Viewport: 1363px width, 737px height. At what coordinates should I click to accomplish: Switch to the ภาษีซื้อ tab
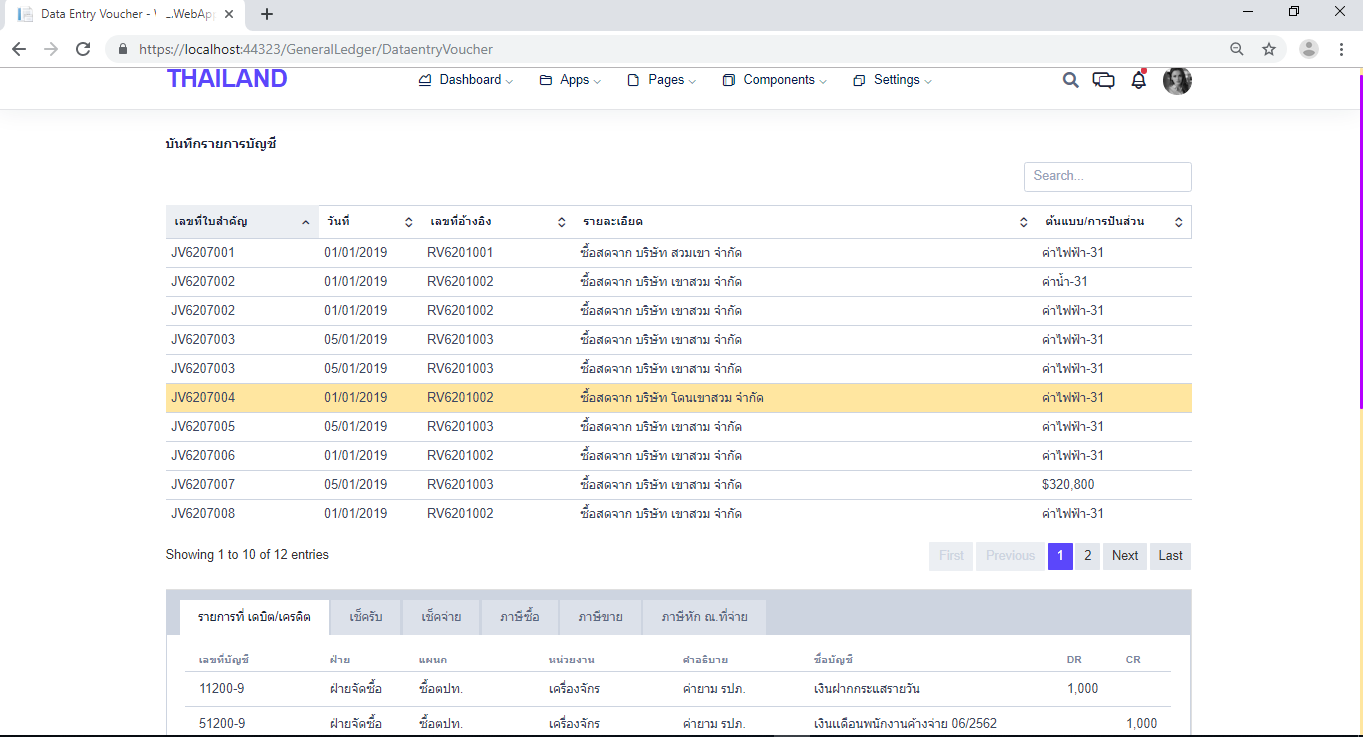coord(519,617)
